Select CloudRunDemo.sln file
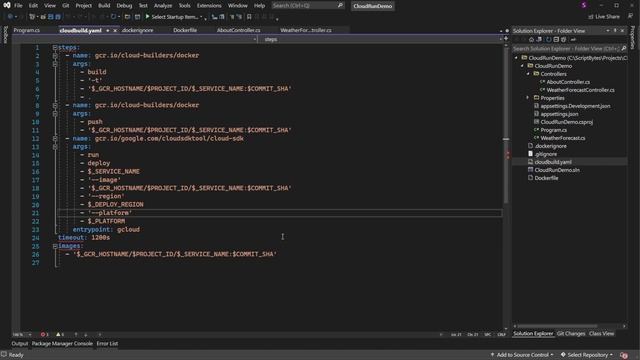Viewport: 640px width, 360px height. pyautogui.click(x=557, y=170)
